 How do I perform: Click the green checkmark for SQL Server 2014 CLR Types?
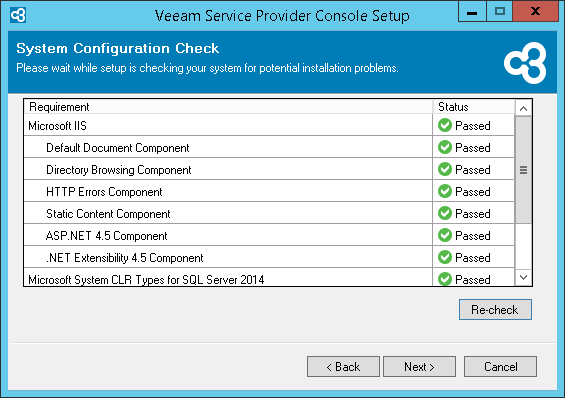pyautogui.click(x=445, y=279)
